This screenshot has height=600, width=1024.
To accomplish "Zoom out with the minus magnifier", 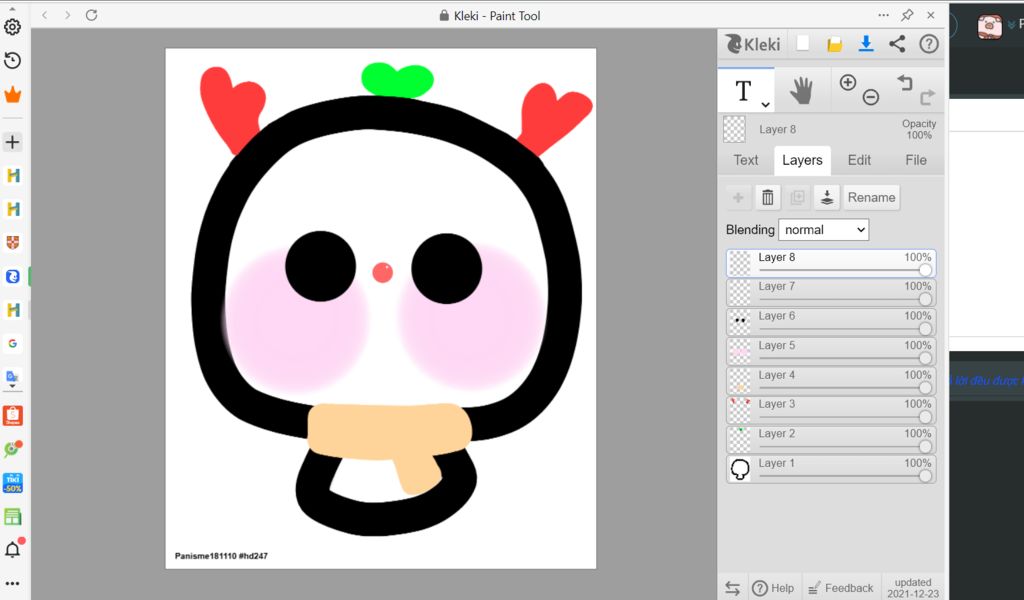I will 871,97.
